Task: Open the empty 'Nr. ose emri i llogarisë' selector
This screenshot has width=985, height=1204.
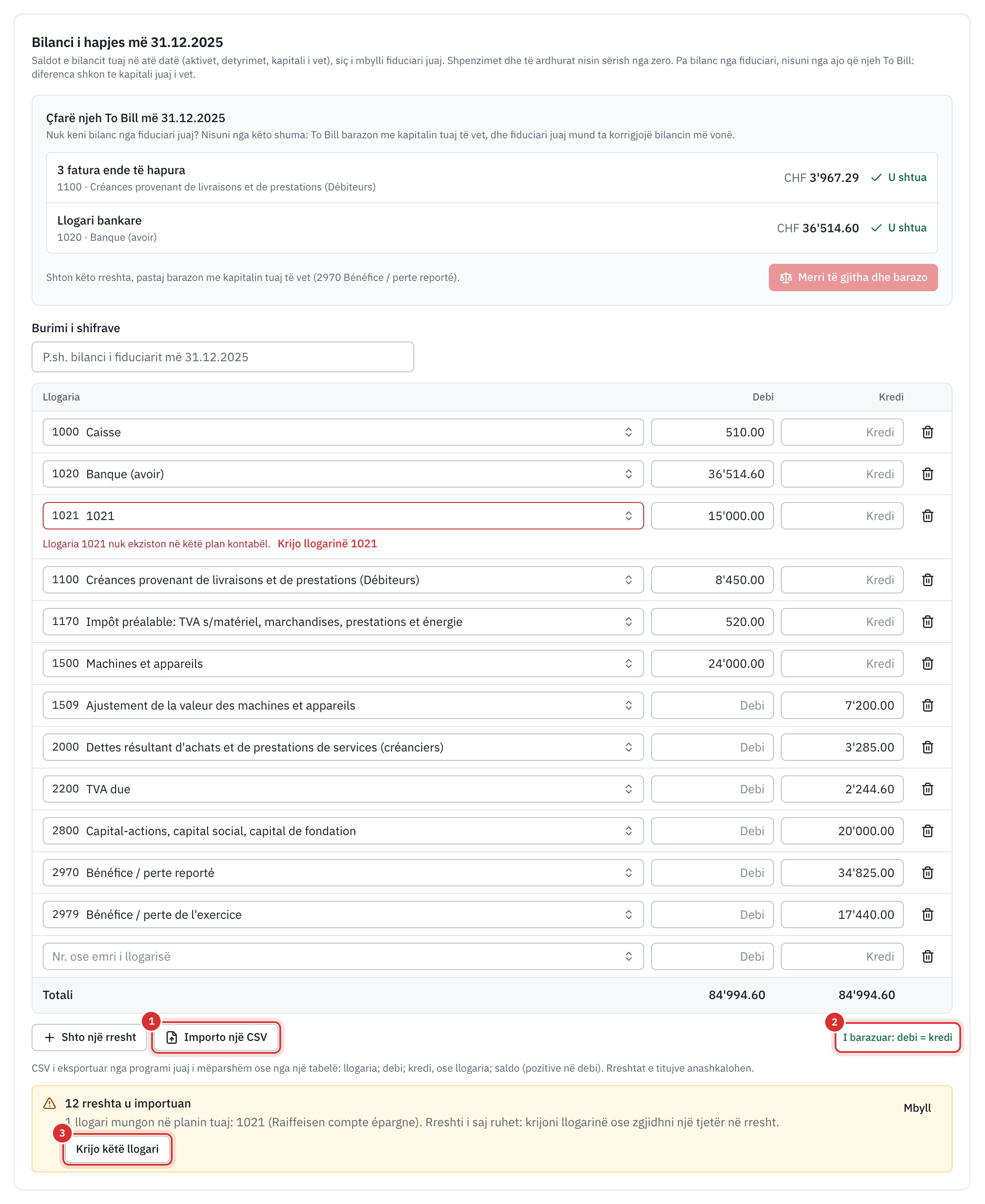Action: point(343,957)
